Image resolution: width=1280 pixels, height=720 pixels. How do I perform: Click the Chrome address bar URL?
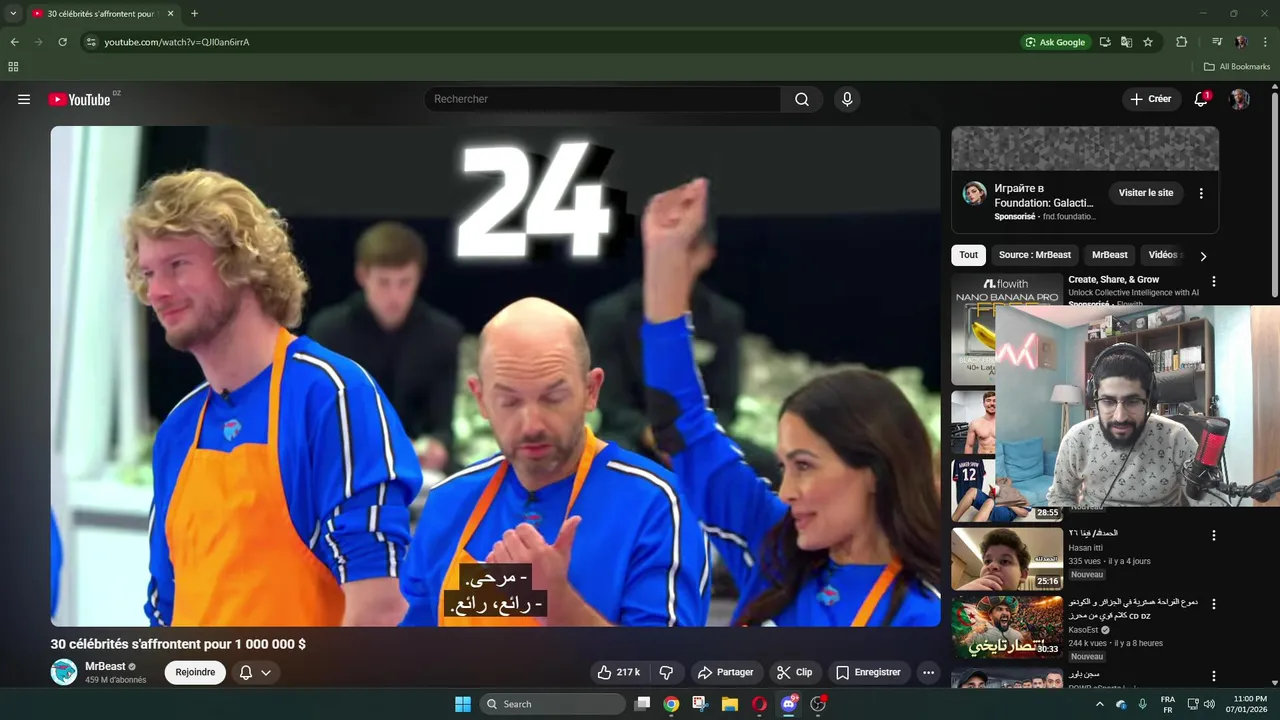click(177, 42)
